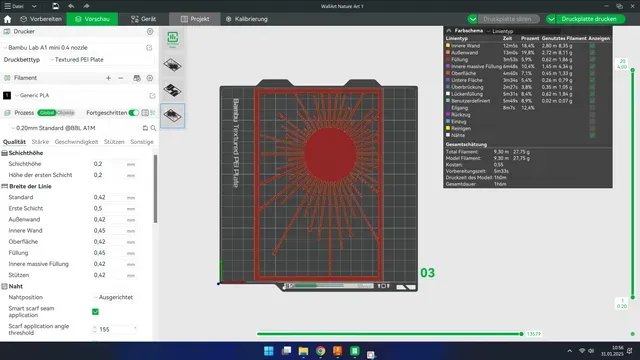Open dropdown arrow beside Druckplatte drucken

551,19
